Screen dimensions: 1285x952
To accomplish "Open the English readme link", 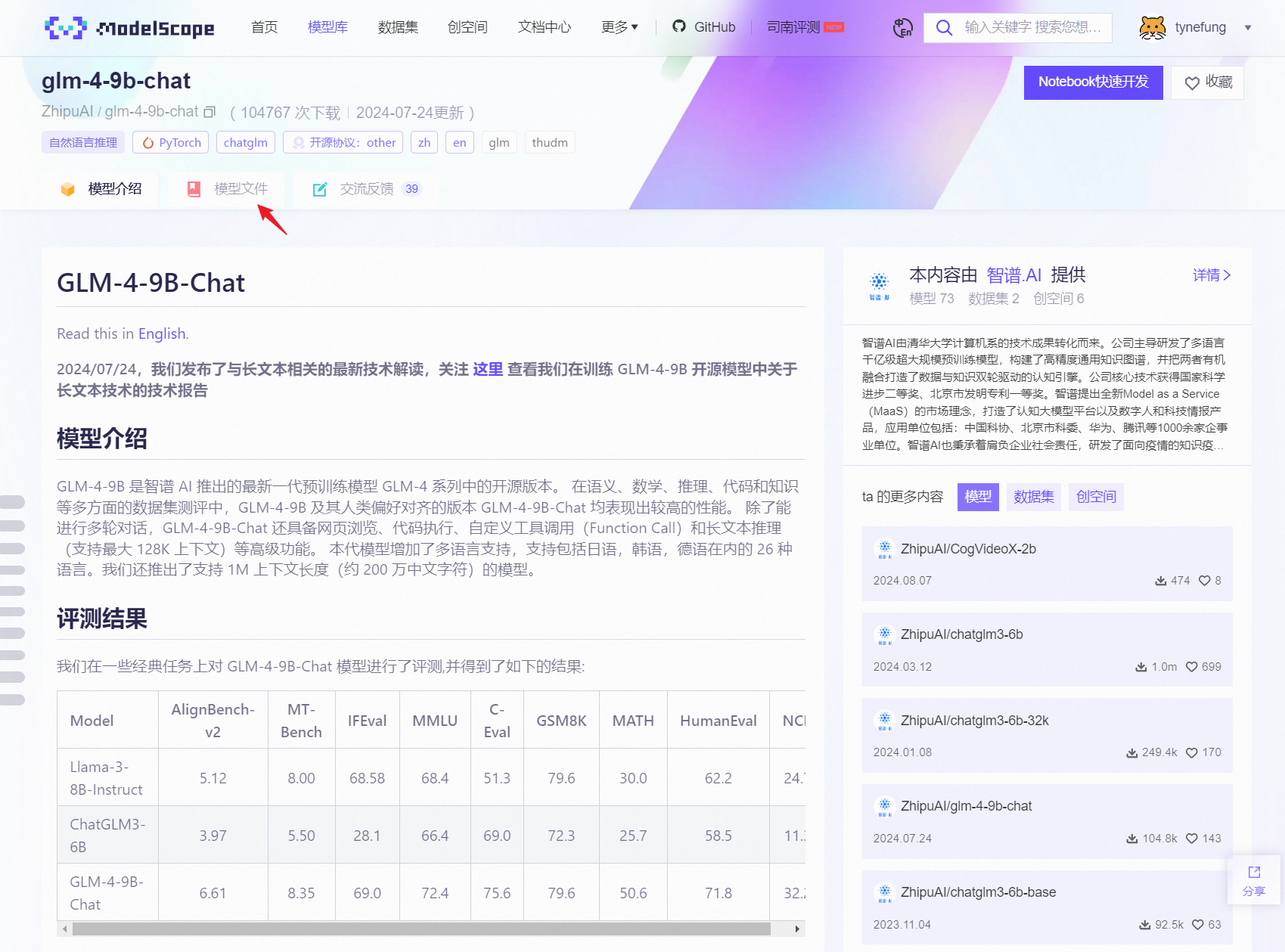I will (161, 333).
